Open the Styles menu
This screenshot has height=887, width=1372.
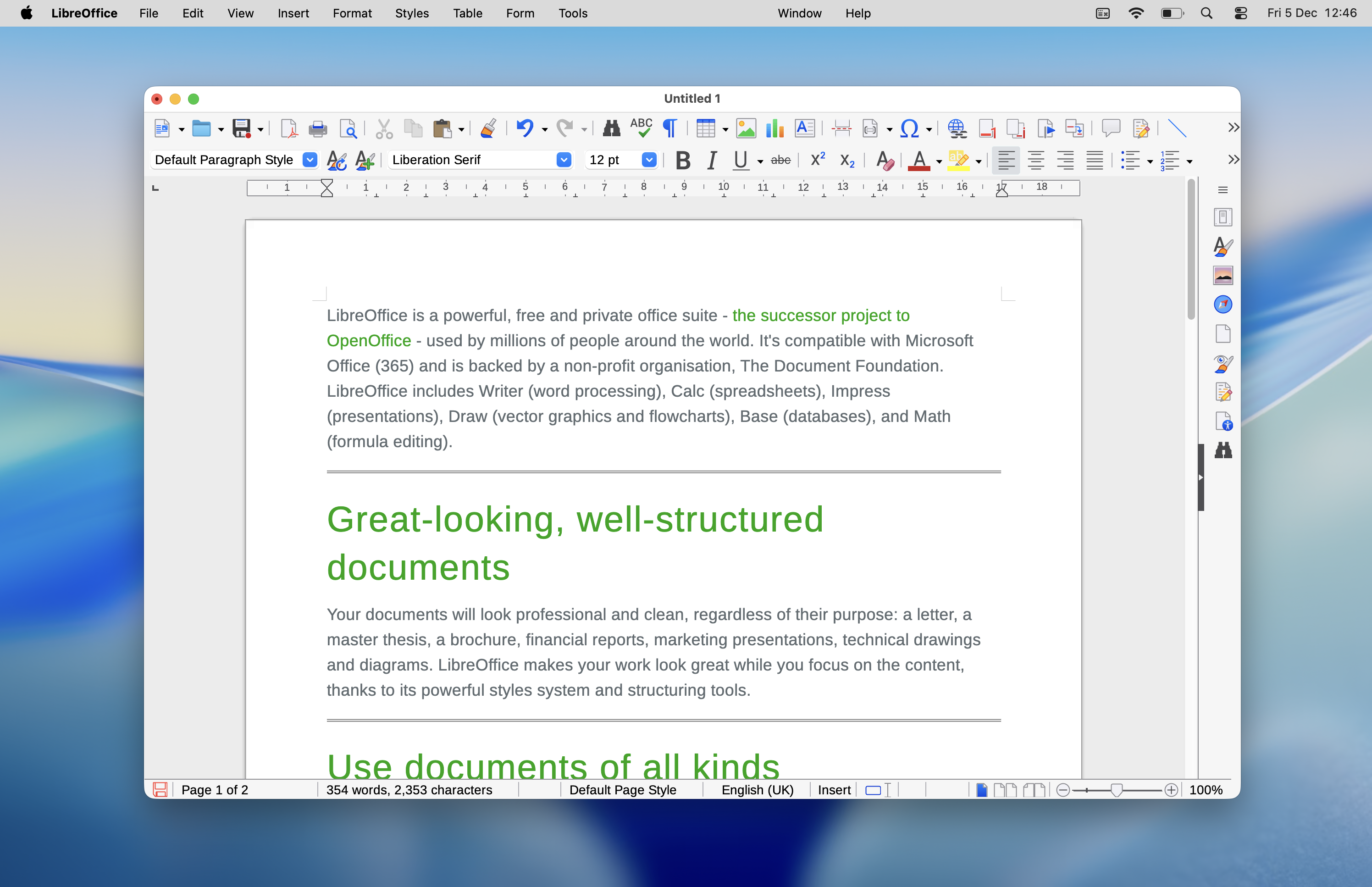click(411, 13)
